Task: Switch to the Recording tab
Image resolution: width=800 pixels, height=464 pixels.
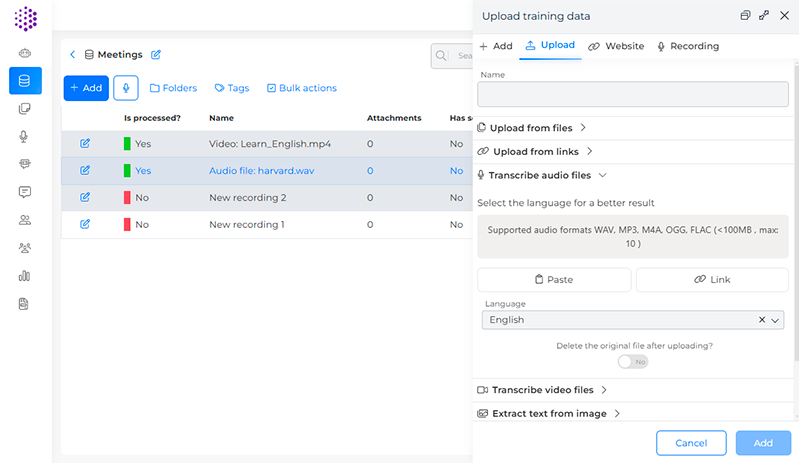Action: click(688, 46)
